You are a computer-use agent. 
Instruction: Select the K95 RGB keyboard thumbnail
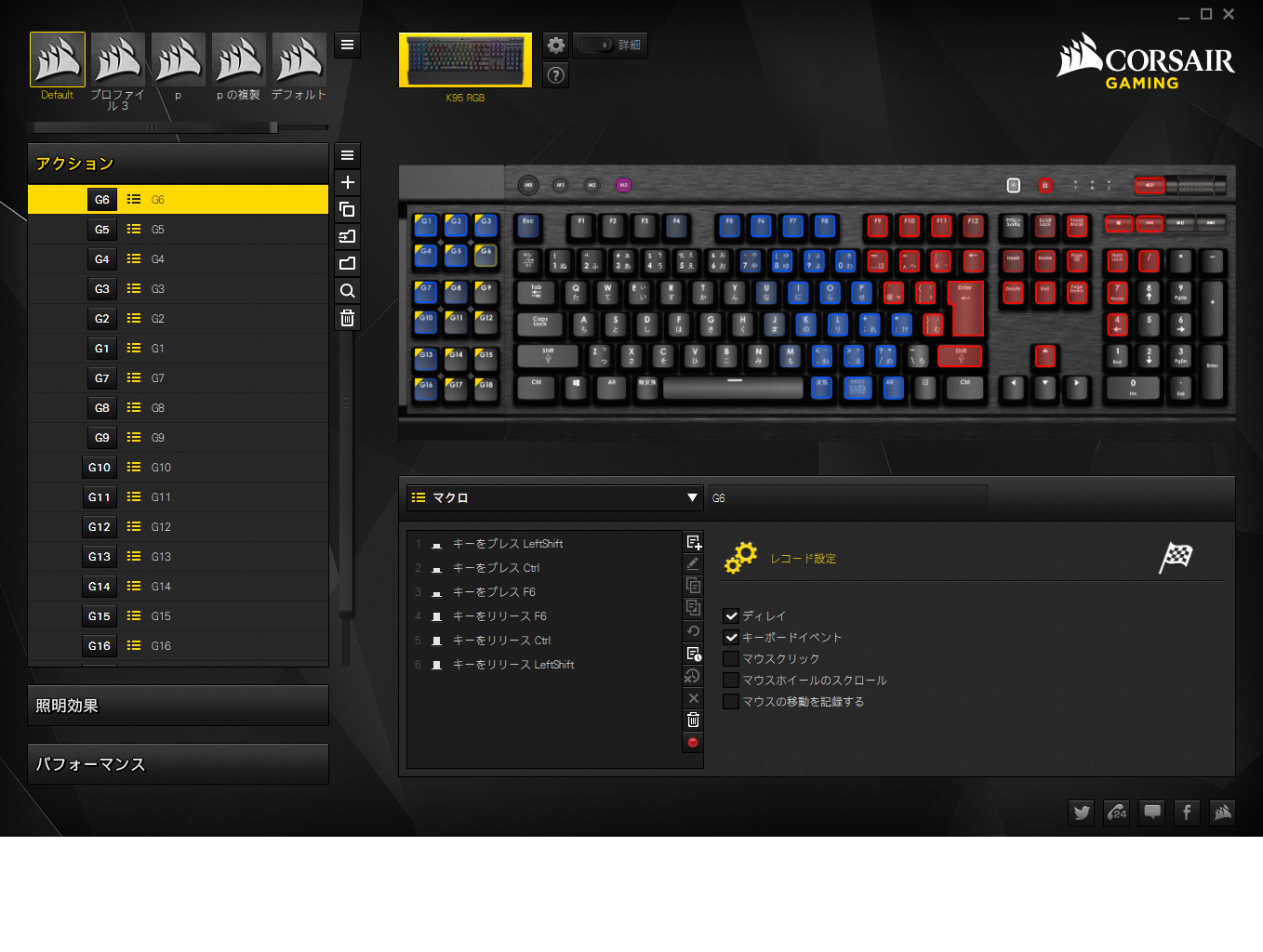(465, 59)
